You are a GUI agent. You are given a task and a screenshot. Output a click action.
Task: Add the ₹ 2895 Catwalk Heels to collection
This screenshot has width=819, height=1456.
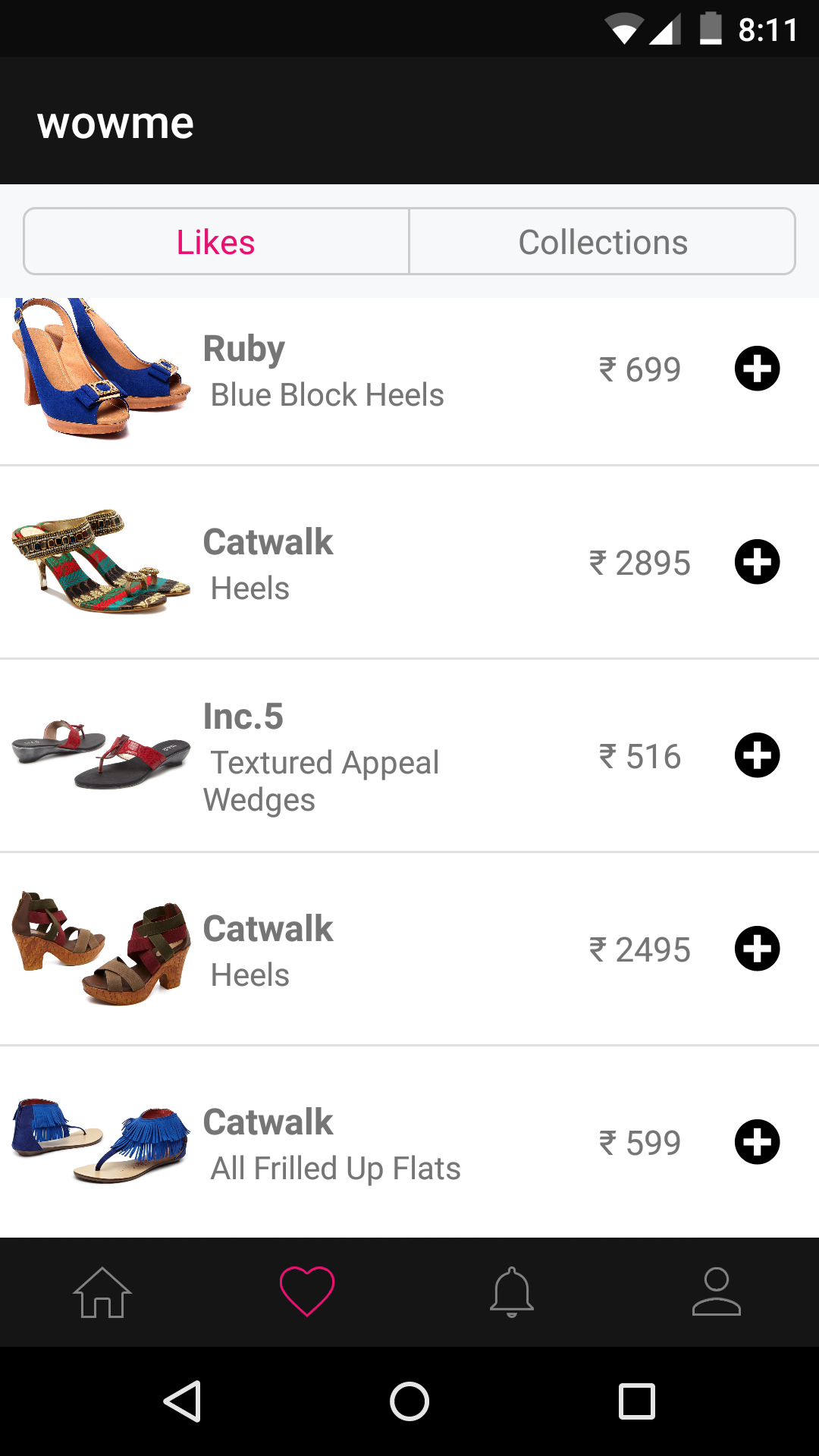click(x=757, y=562)
